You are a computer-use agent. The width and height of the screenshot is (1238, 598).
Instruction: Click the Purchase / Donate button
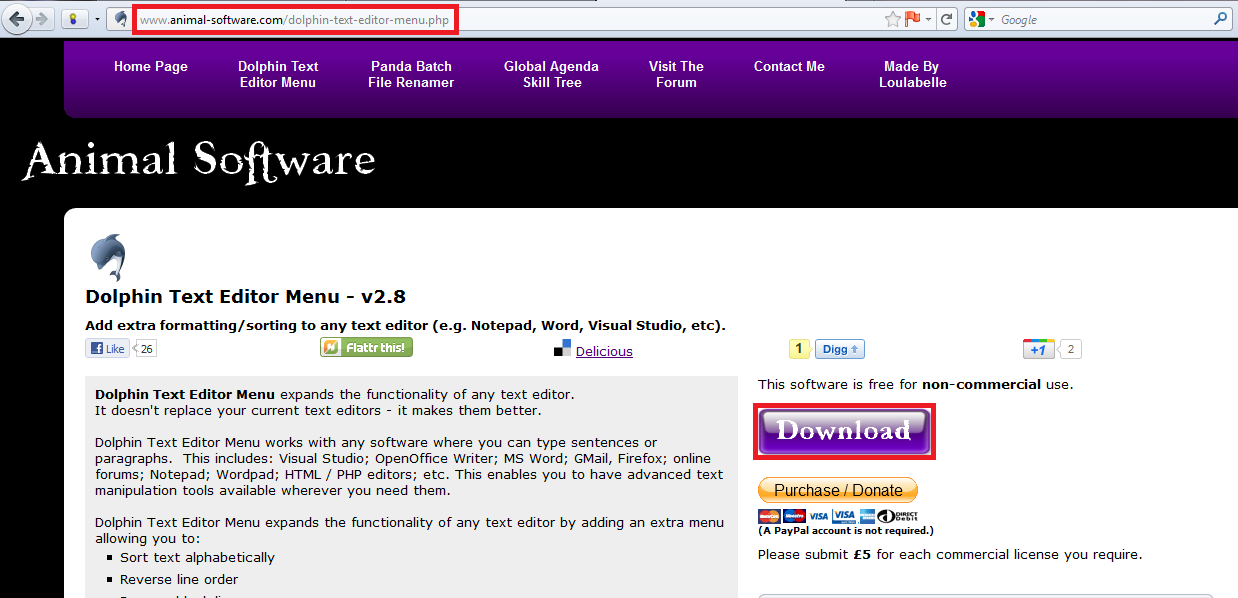click(838, 490)
